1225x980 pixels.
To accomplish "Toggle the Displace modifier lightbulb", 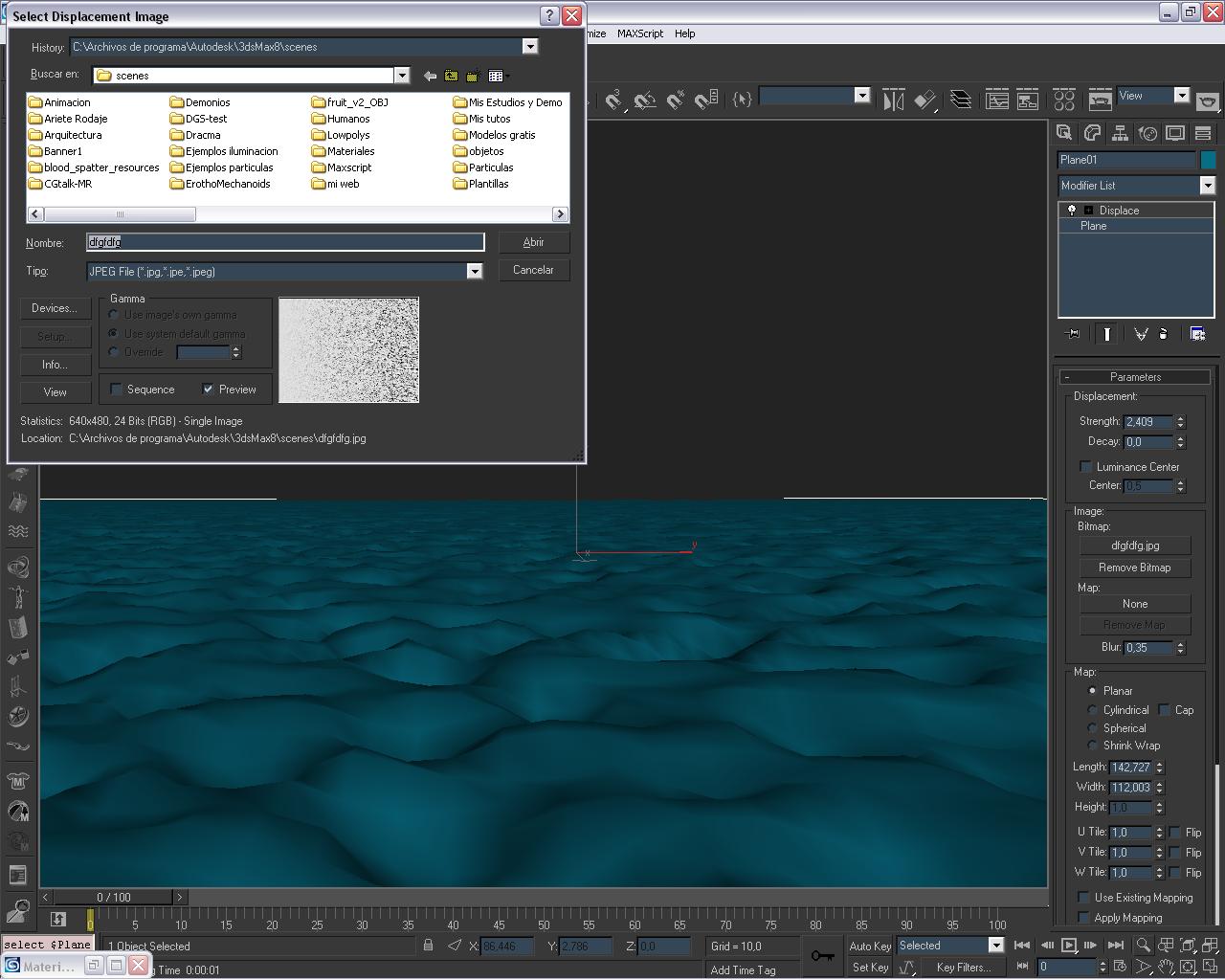I will (1072, 211).
